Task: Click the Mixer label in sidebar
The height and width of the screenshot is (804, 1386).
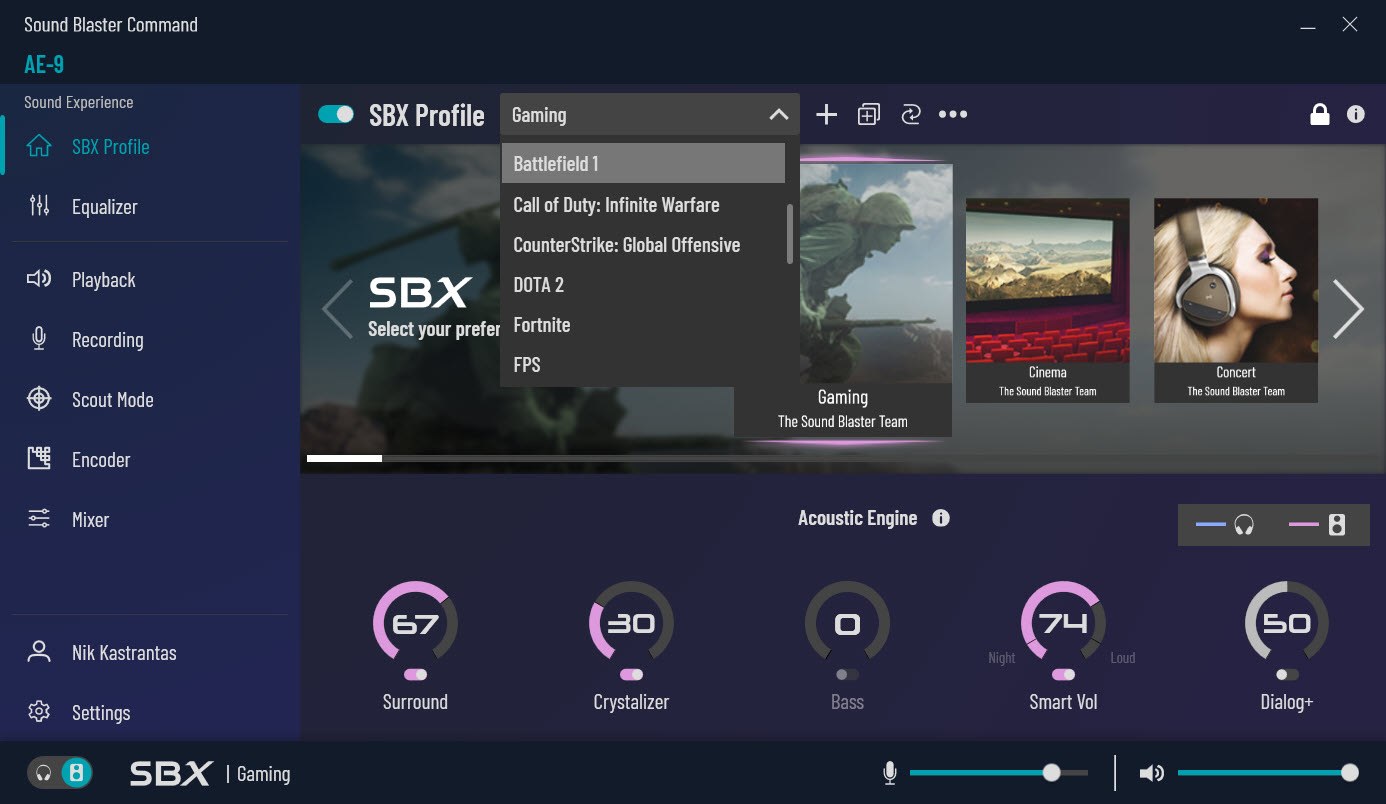Action: click(90, 520)
